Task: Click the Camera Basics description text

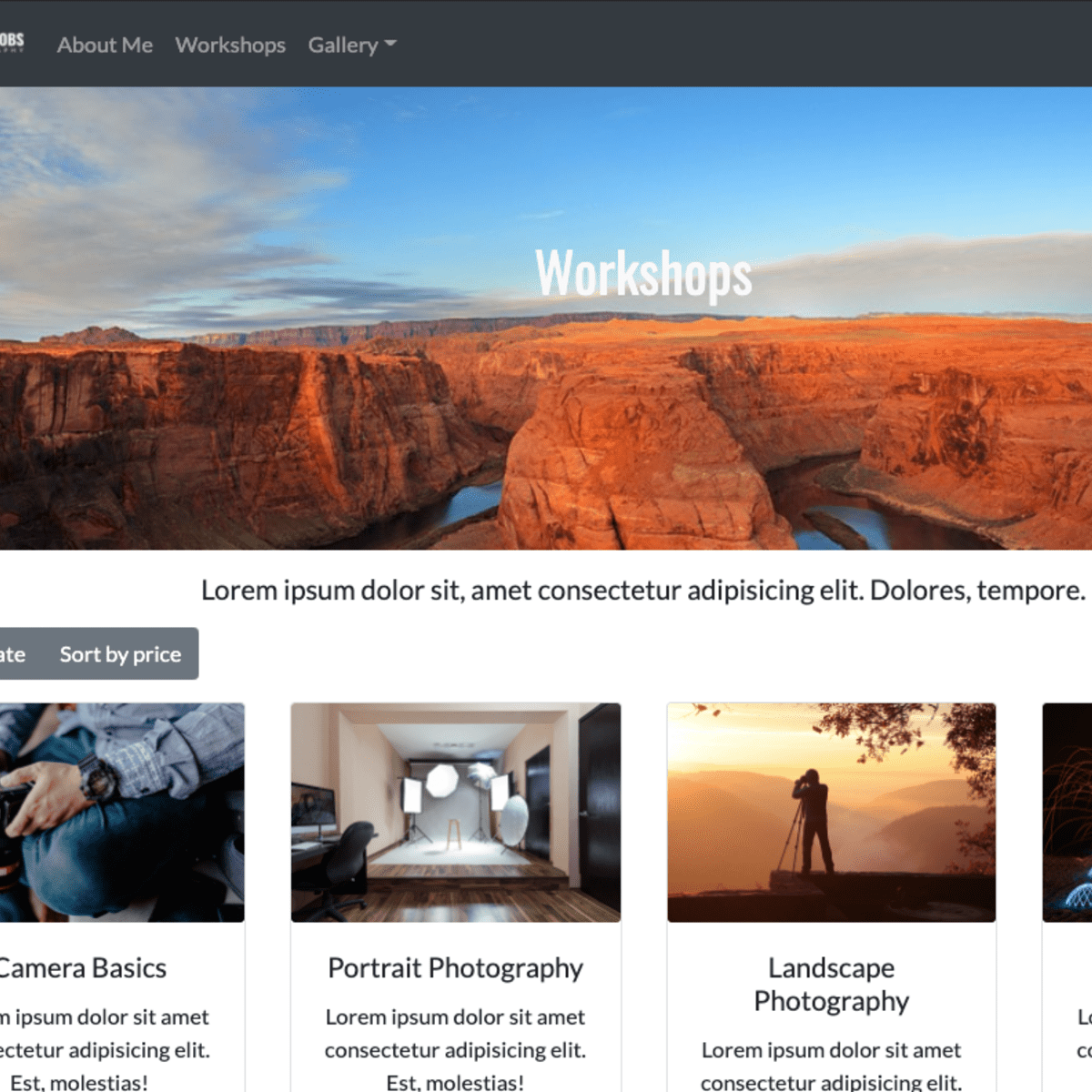Action: click(105, 1049)
